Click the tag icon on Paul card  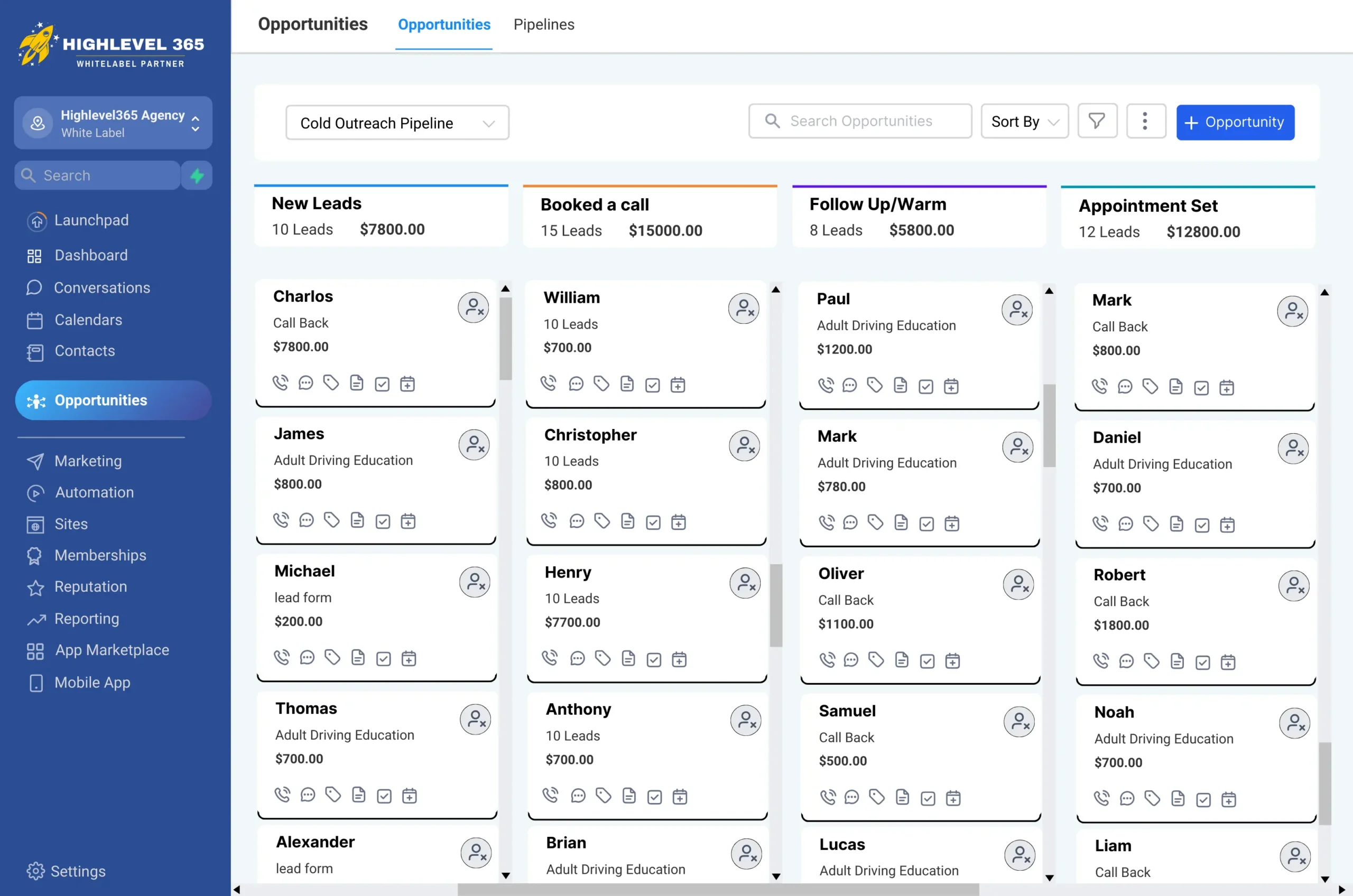coord(875,385)
